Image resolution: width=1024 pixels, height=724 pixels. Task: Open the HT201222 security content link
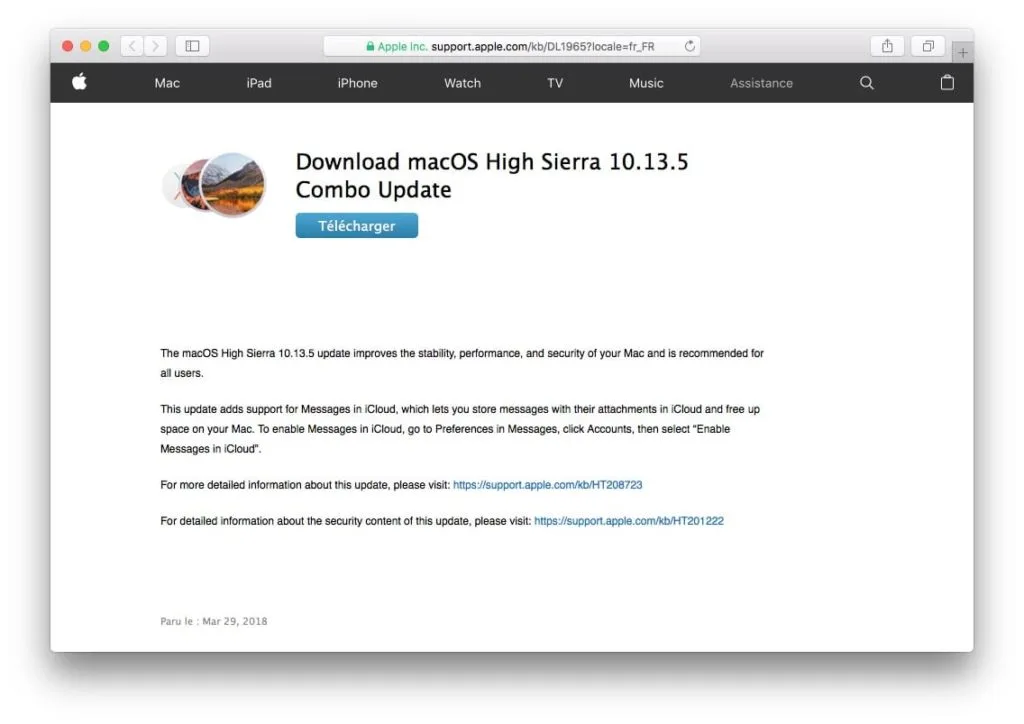(628, 520)
